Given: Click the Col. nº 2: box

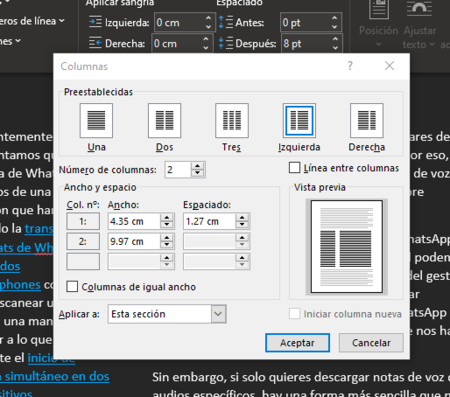Looking at the screenshot, I should coord(83,241).
